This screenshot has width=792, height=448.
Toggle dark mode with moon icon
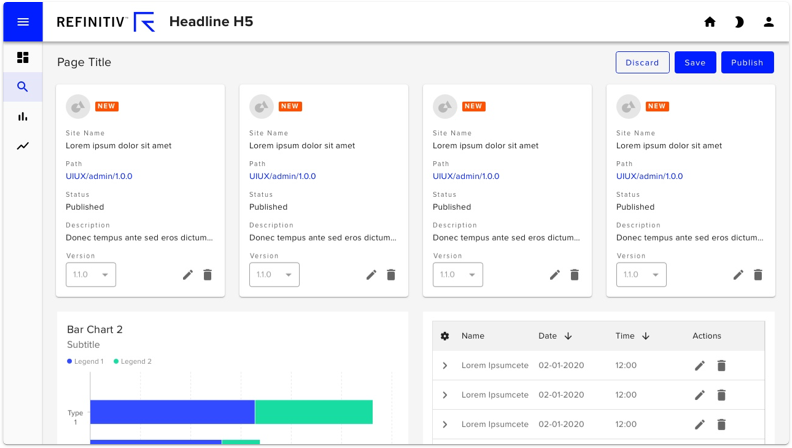coord(739,22)
